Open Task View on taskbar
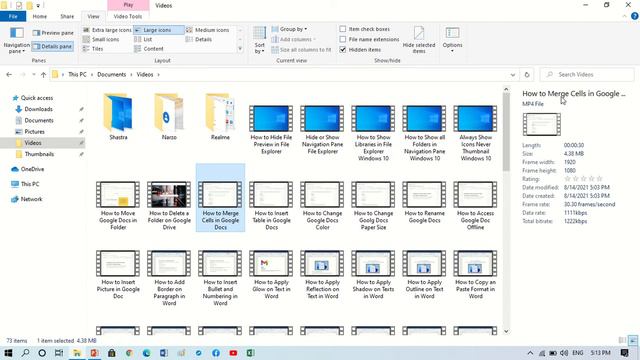The width and height of the screenshot is (640, 360). [59, 353]
